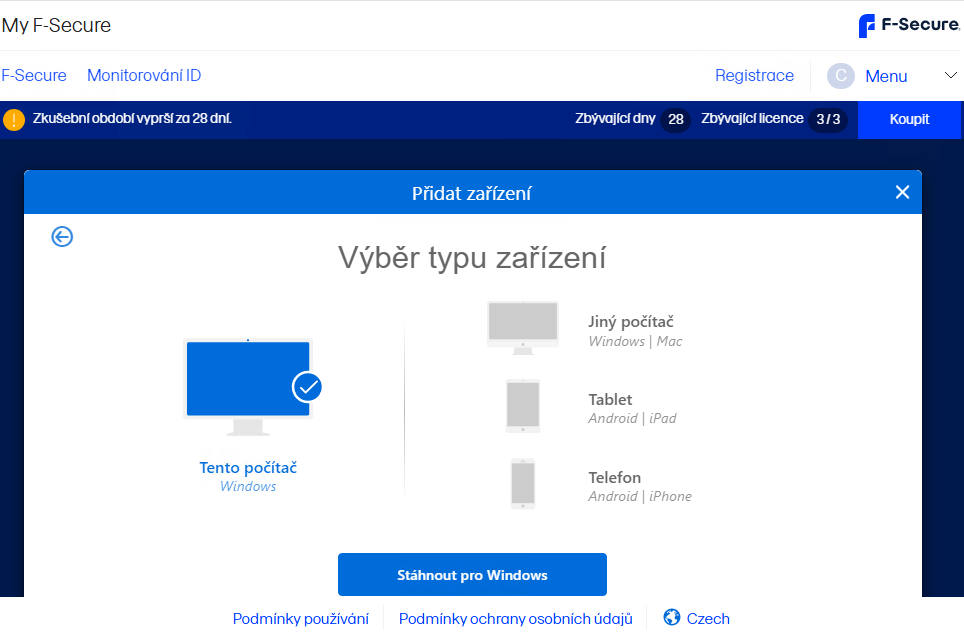The width and height of the screenshot is (964, 641).
Task: Click the globe language icon
Action: [671, 617]
